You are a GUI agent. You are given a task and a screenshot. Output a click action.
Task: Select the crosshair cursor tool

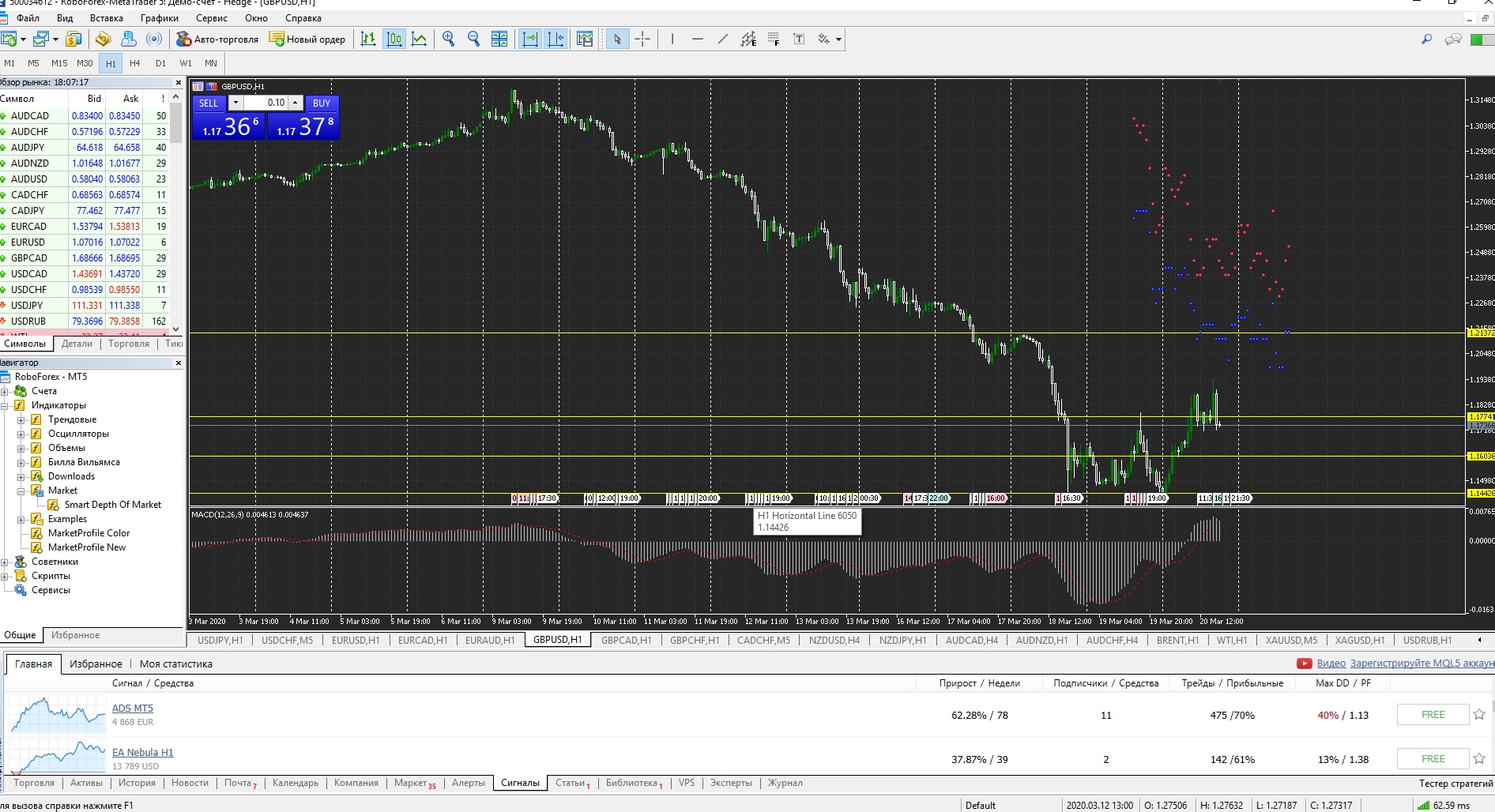coord(642,39)
